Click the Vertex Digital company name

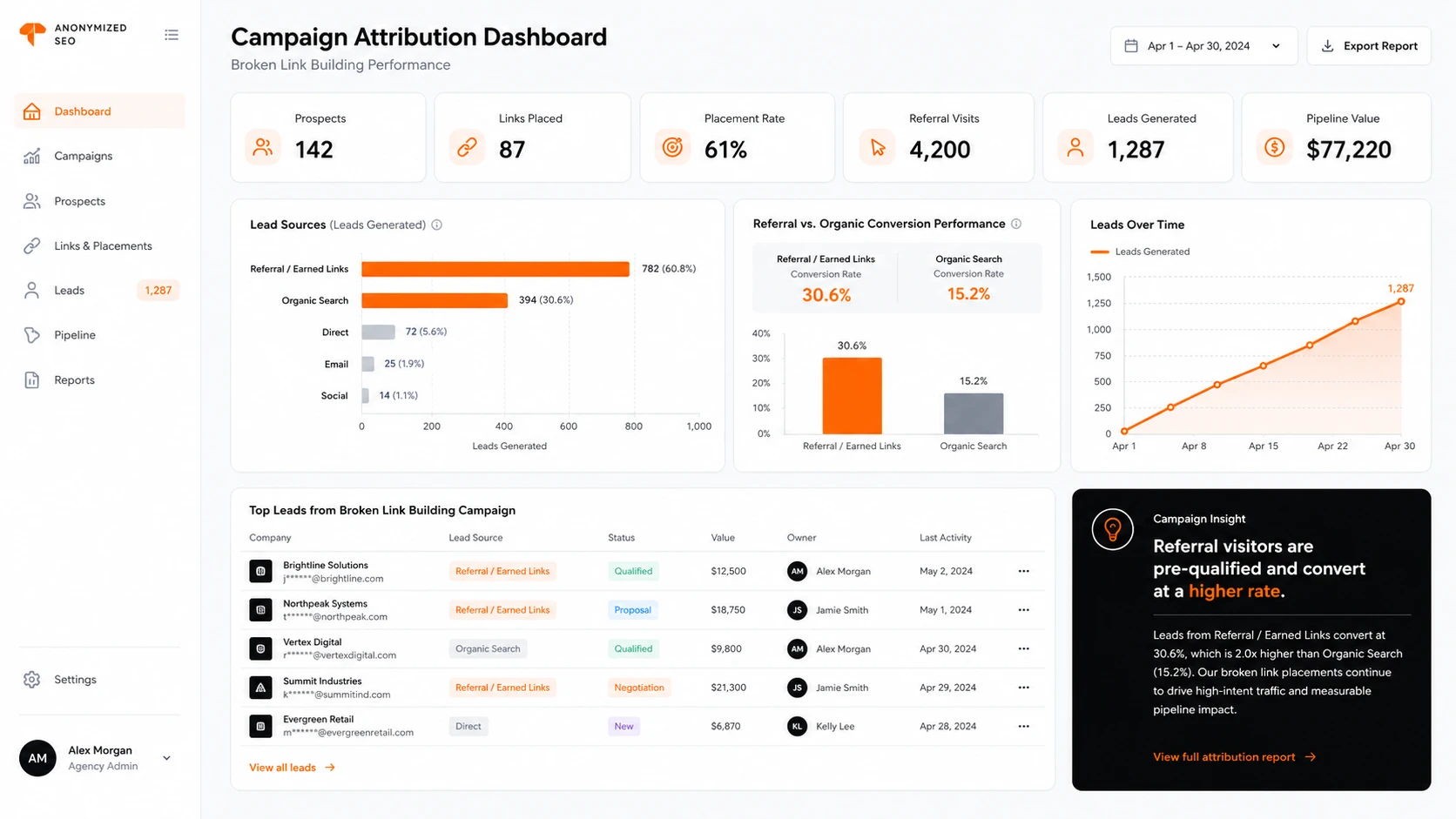[313, 642]
